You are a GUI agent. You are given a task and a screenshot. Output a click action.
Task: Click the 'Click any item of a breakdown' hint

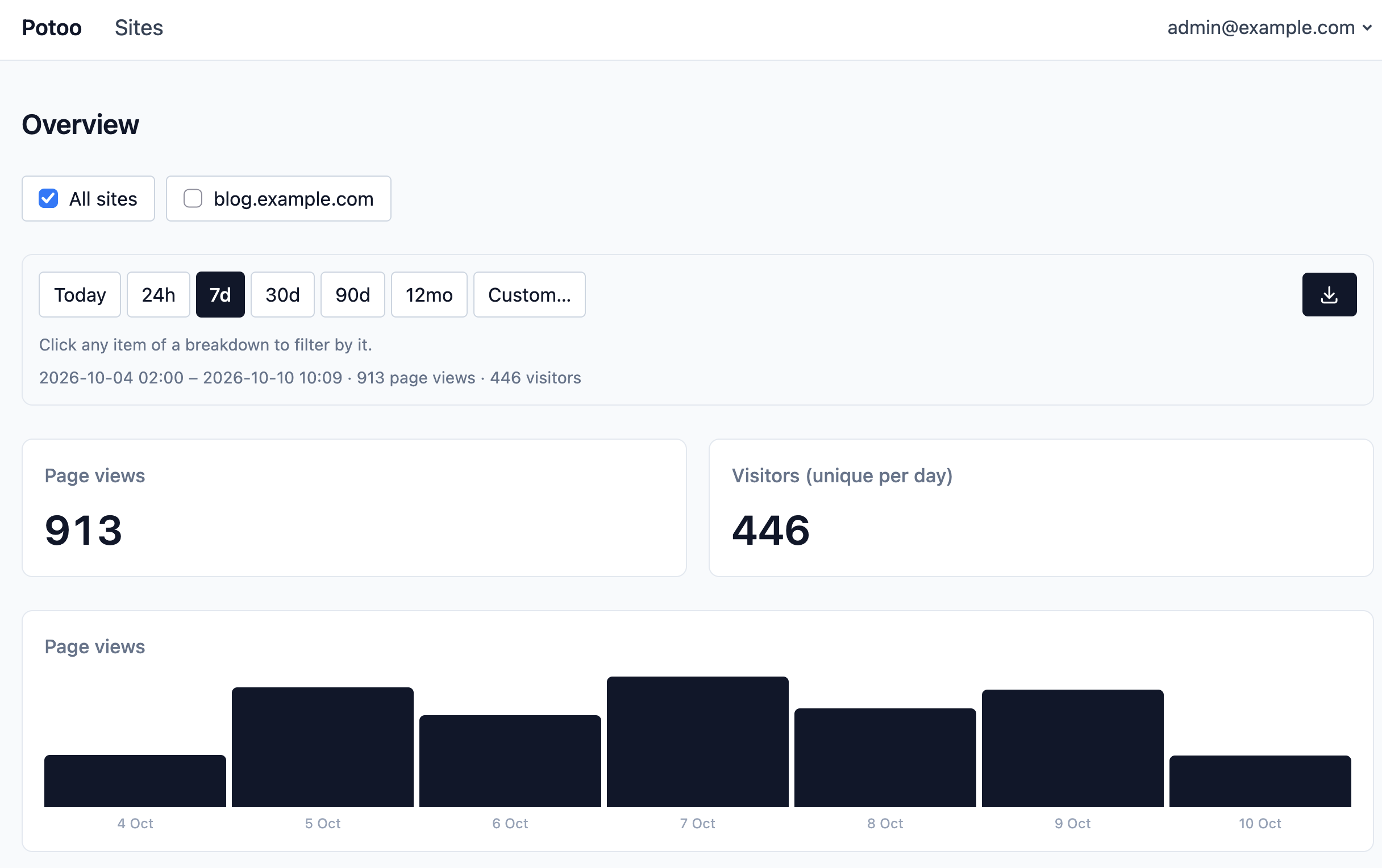(206, 344)
